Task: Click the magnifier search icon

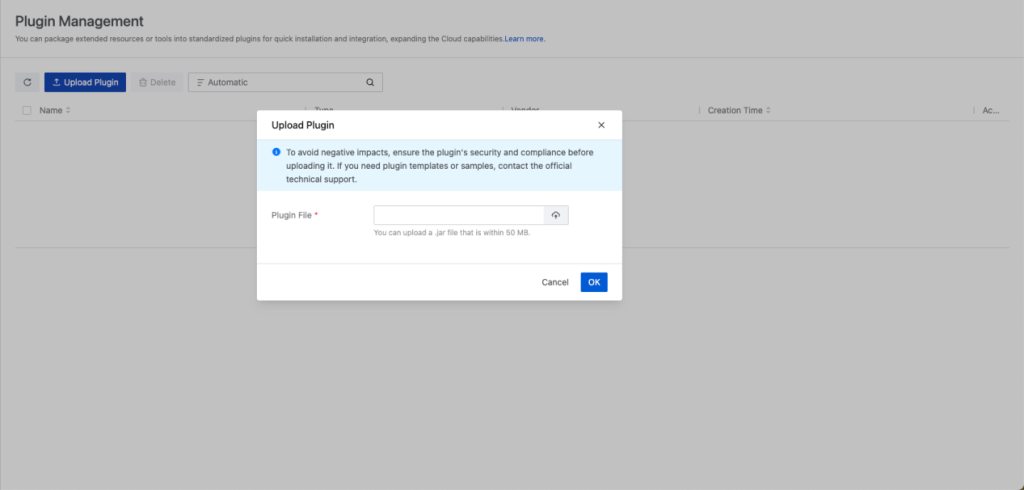Action: point(370,82)
